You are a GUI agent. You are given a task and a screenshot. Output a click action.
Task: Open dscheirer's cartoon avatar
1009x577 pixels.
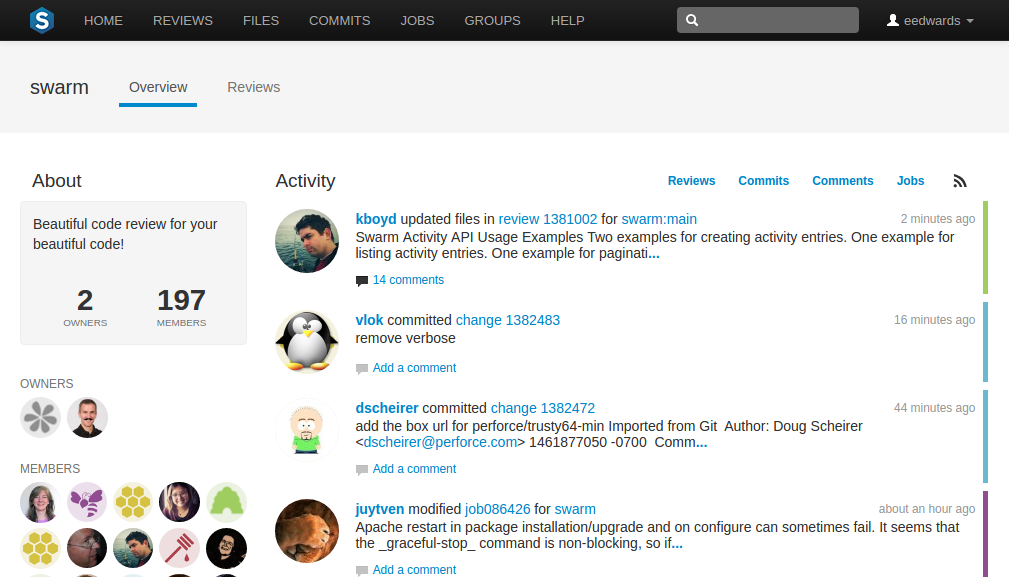tap(307, 430)
